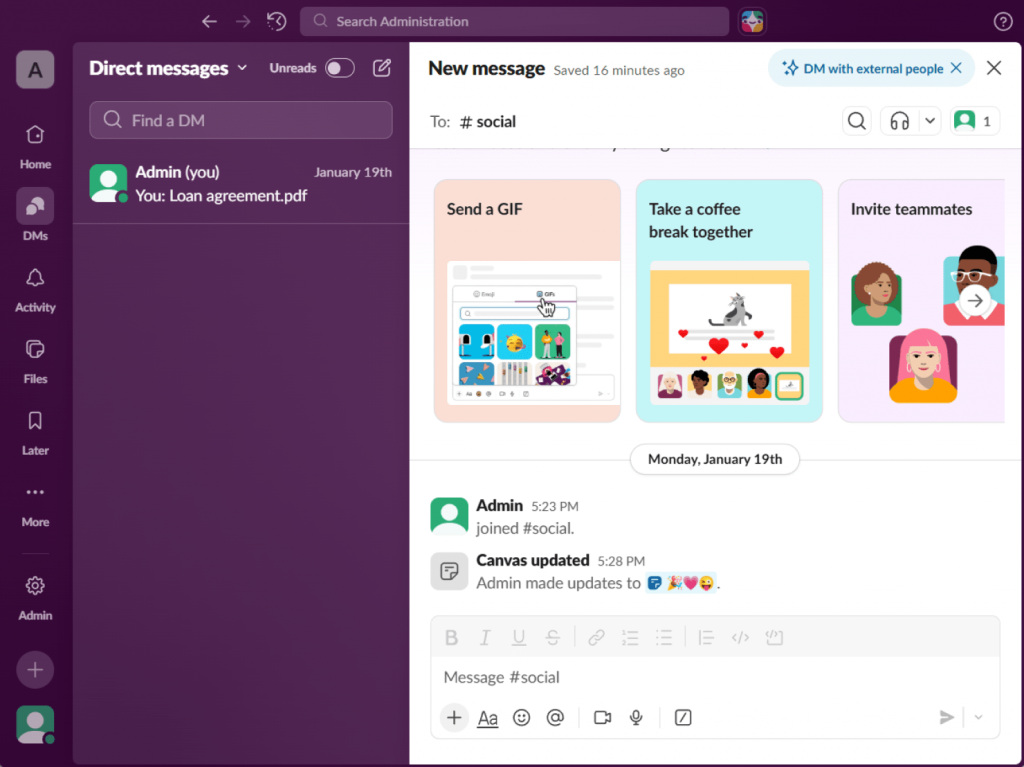Click the #social recipient in To field
Screen dimensions: 1024x767
click(488, 122)
